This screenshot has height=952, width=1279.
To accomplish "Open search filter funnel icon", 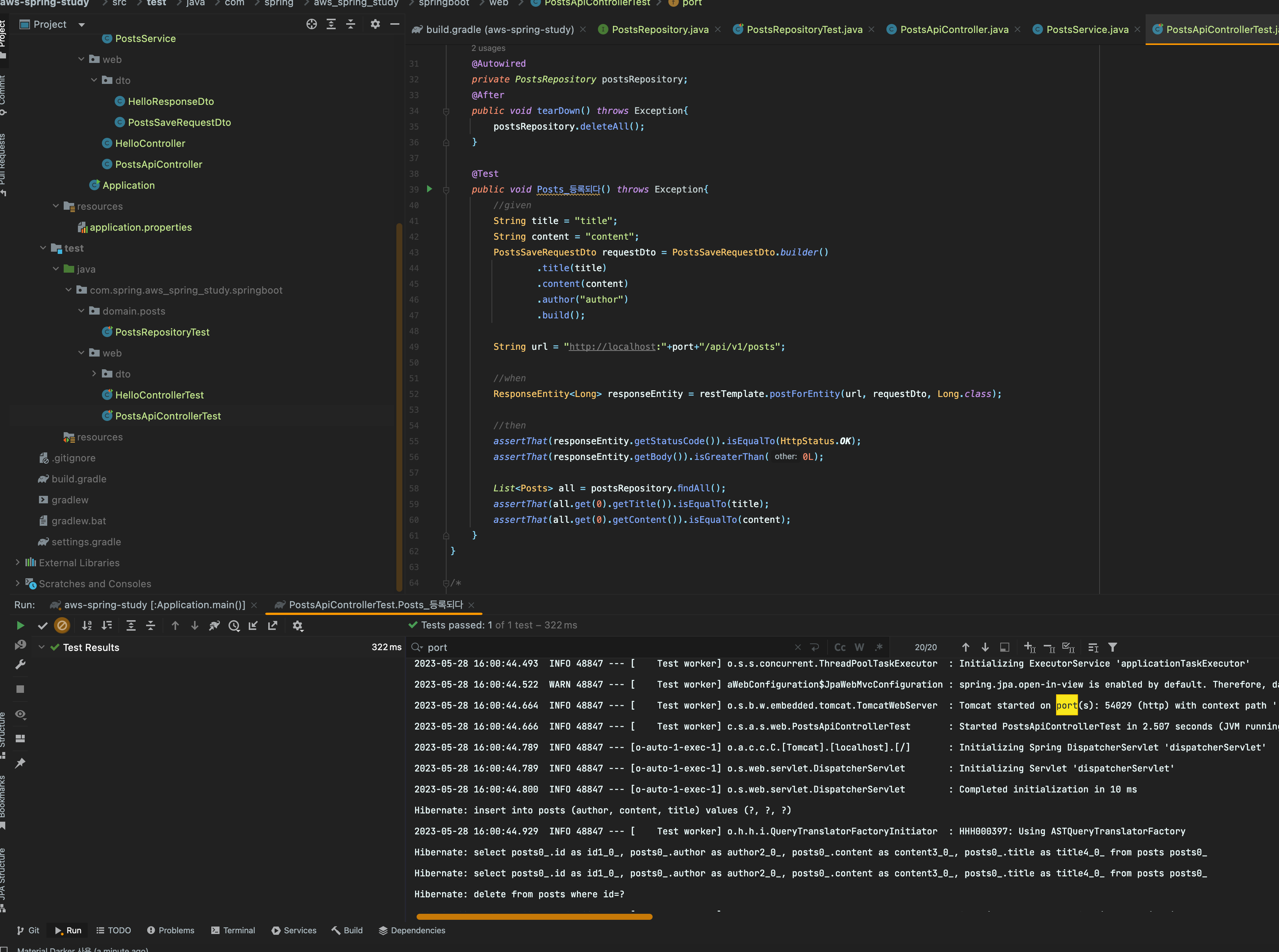I will point(1112,647).
